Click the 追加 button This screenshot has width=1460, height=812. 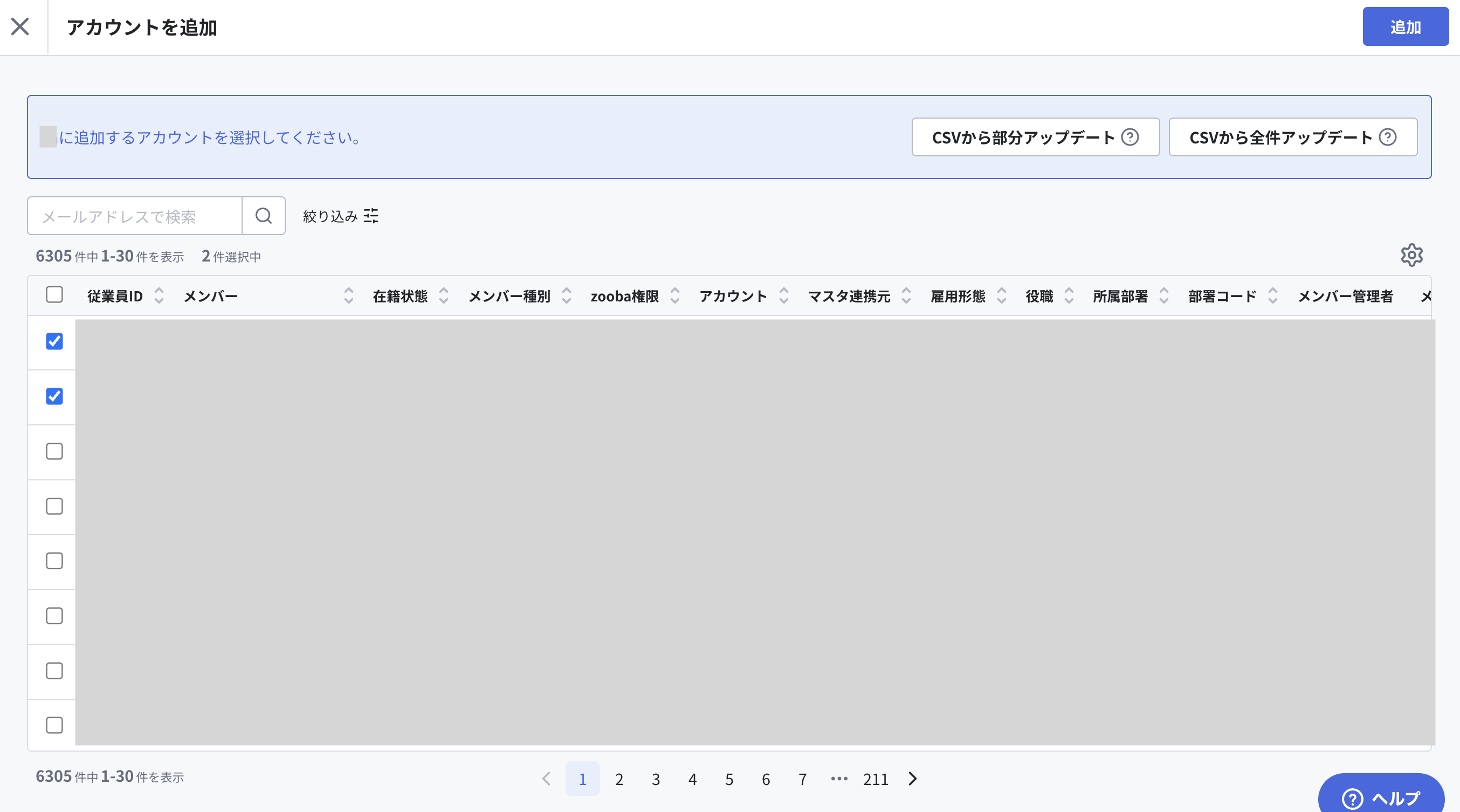tap(1405, 26)
